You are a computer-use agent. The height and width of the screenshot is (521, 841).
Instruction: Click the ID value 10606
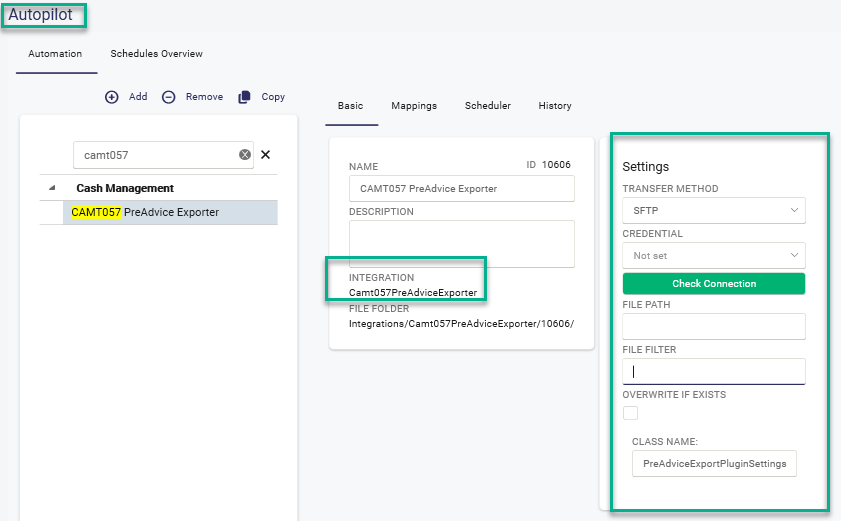[x=556, y=165]
